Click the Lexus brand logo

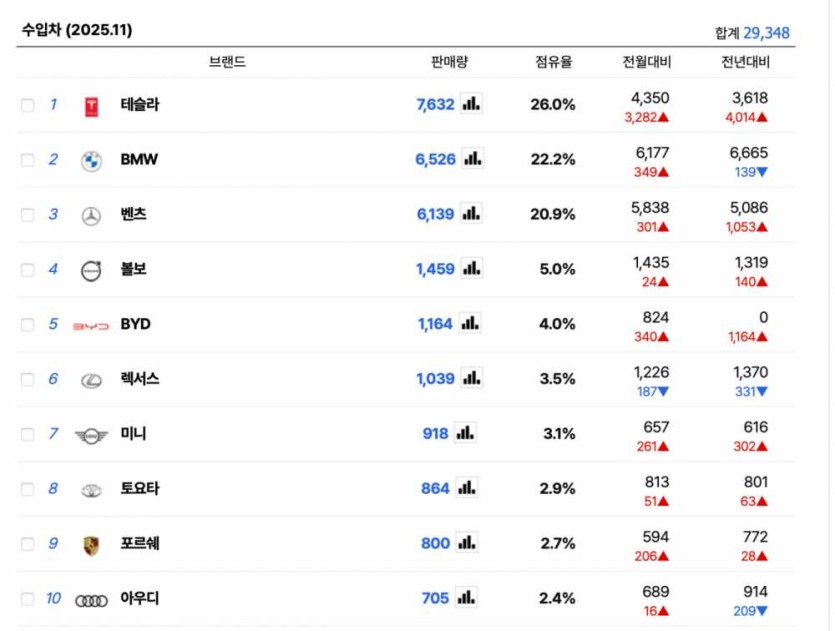91,381
